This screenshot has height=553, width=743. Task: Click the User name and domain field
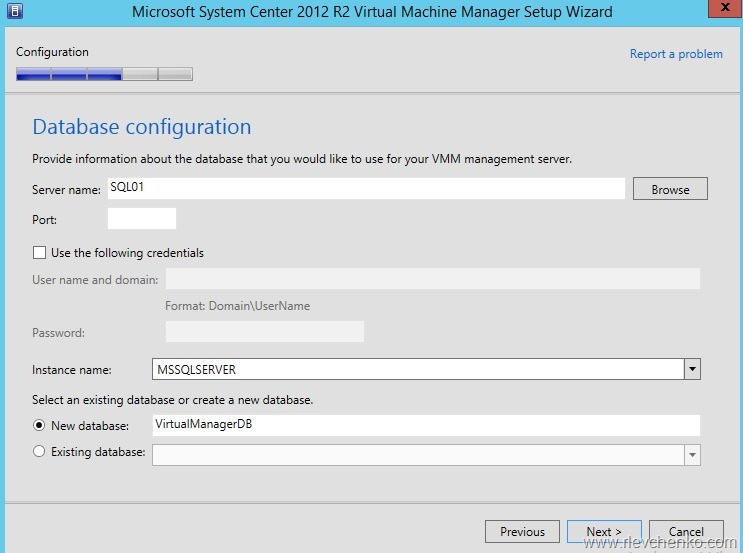click(432, 279)
